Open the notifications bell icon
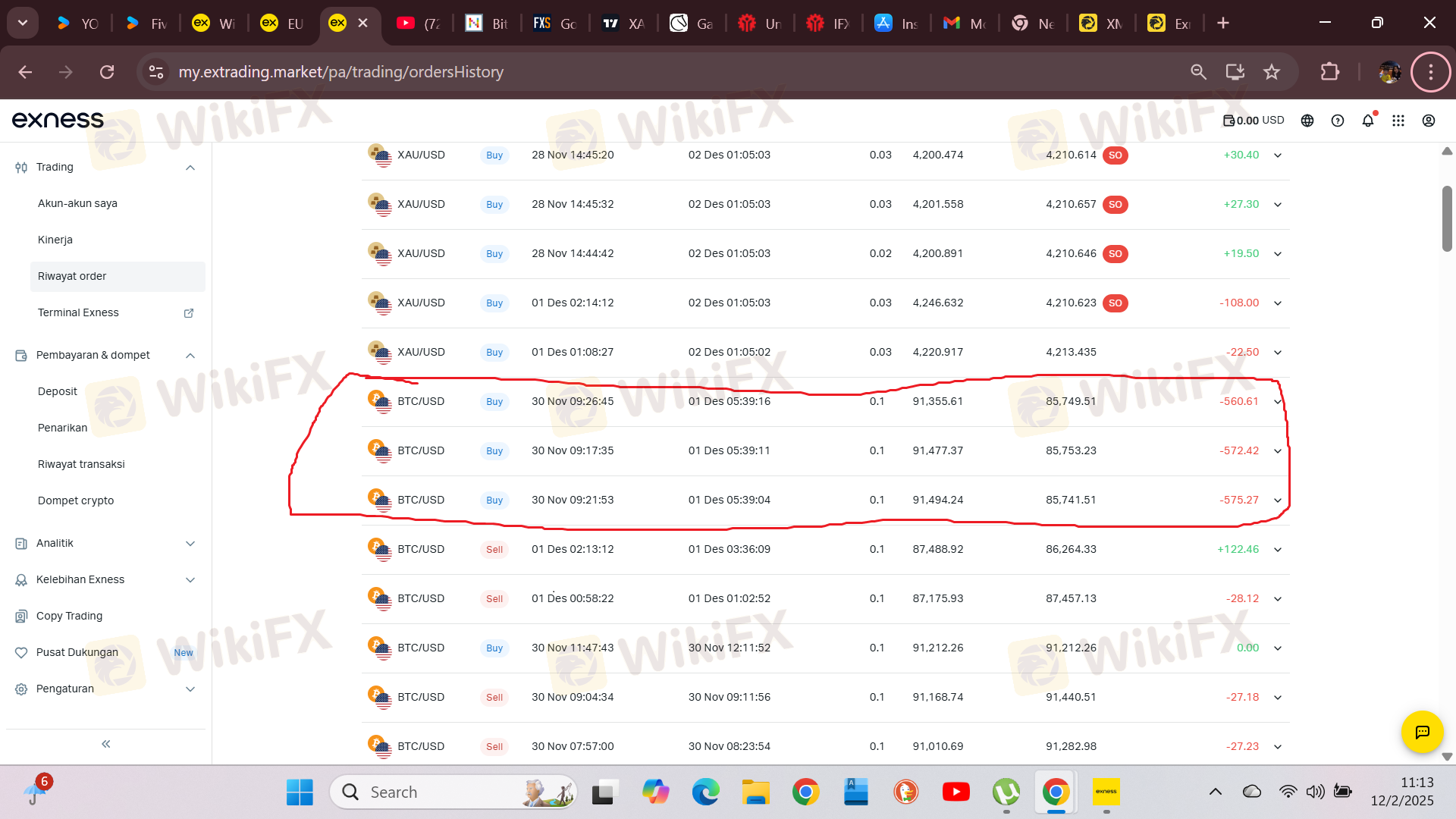The height and width of the screenshot is (819, 1456). [x=1367, y=121]
